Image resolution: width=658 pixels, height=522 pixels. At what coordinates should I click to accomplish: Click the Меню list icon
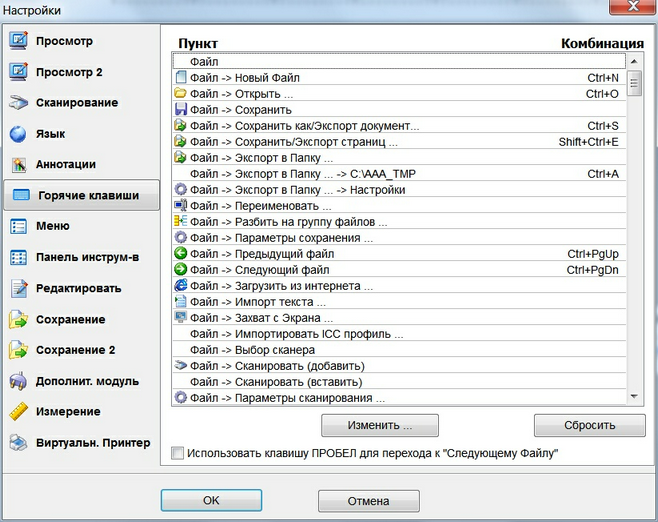click(x=18, y=226)
